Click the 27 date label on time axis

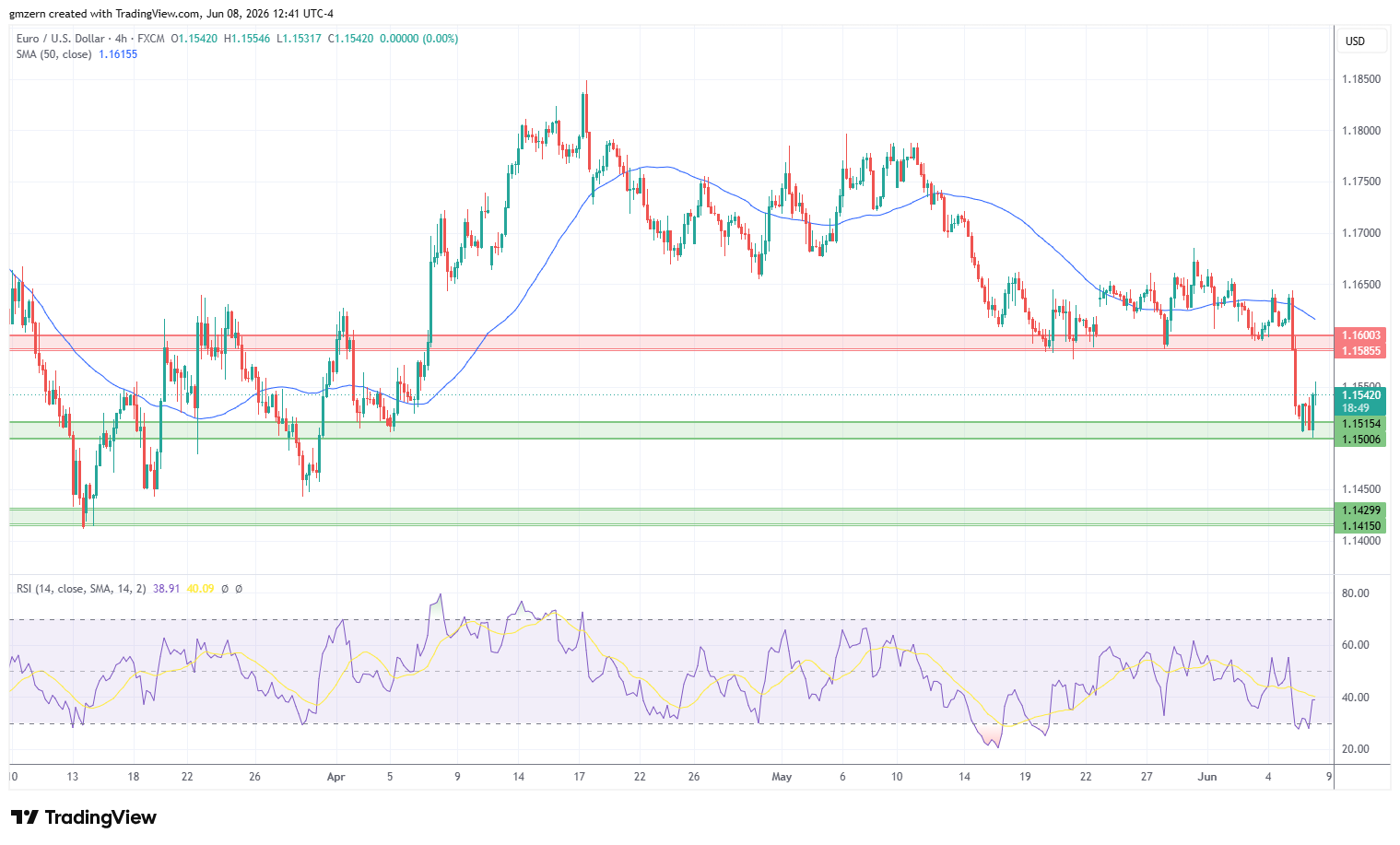1147,777
